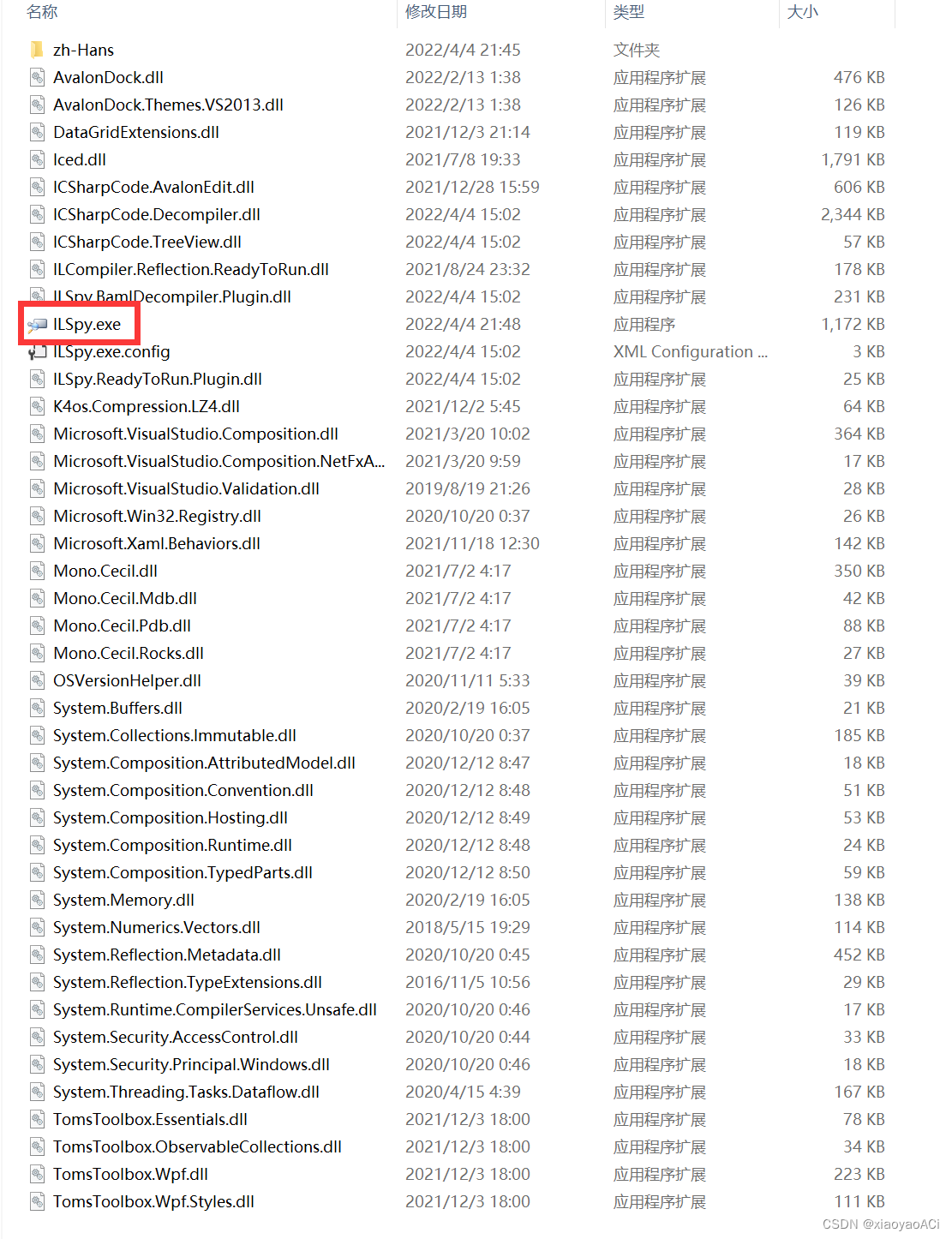Select Microsoft.VisualStudio.Composition.dll file name

195,434
